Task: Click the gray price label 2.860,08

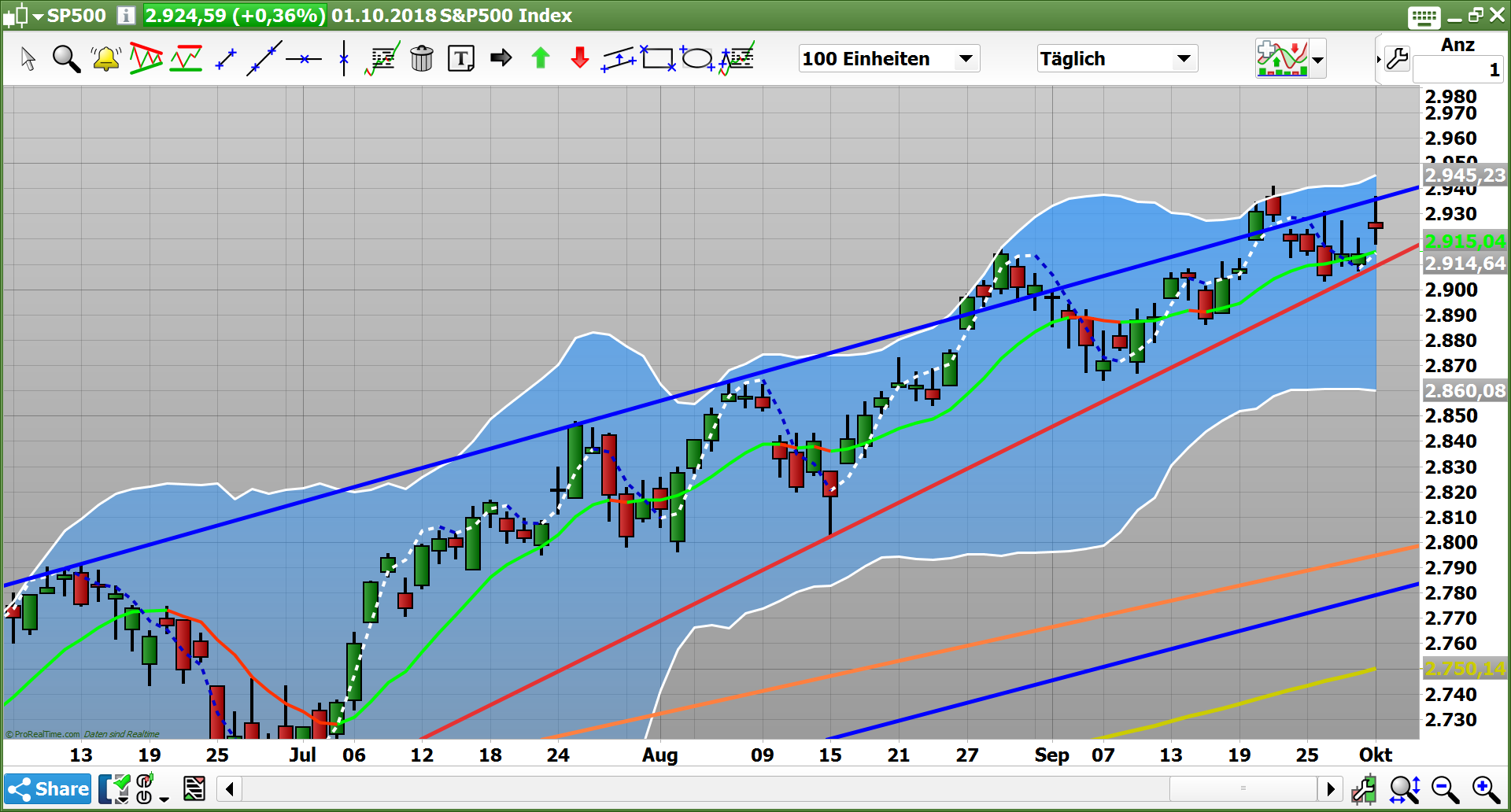Action: pos(1465,390)
